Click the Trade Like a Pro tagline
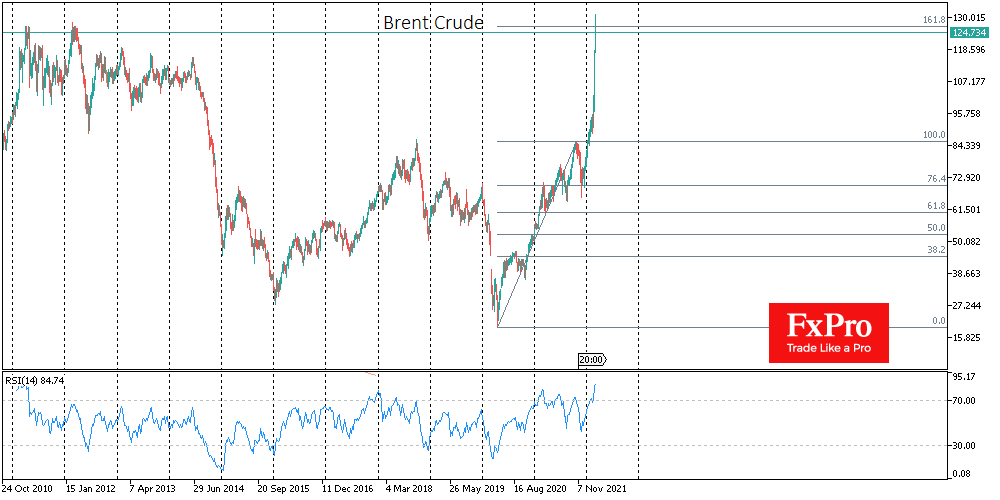 [x=828, y=347]
